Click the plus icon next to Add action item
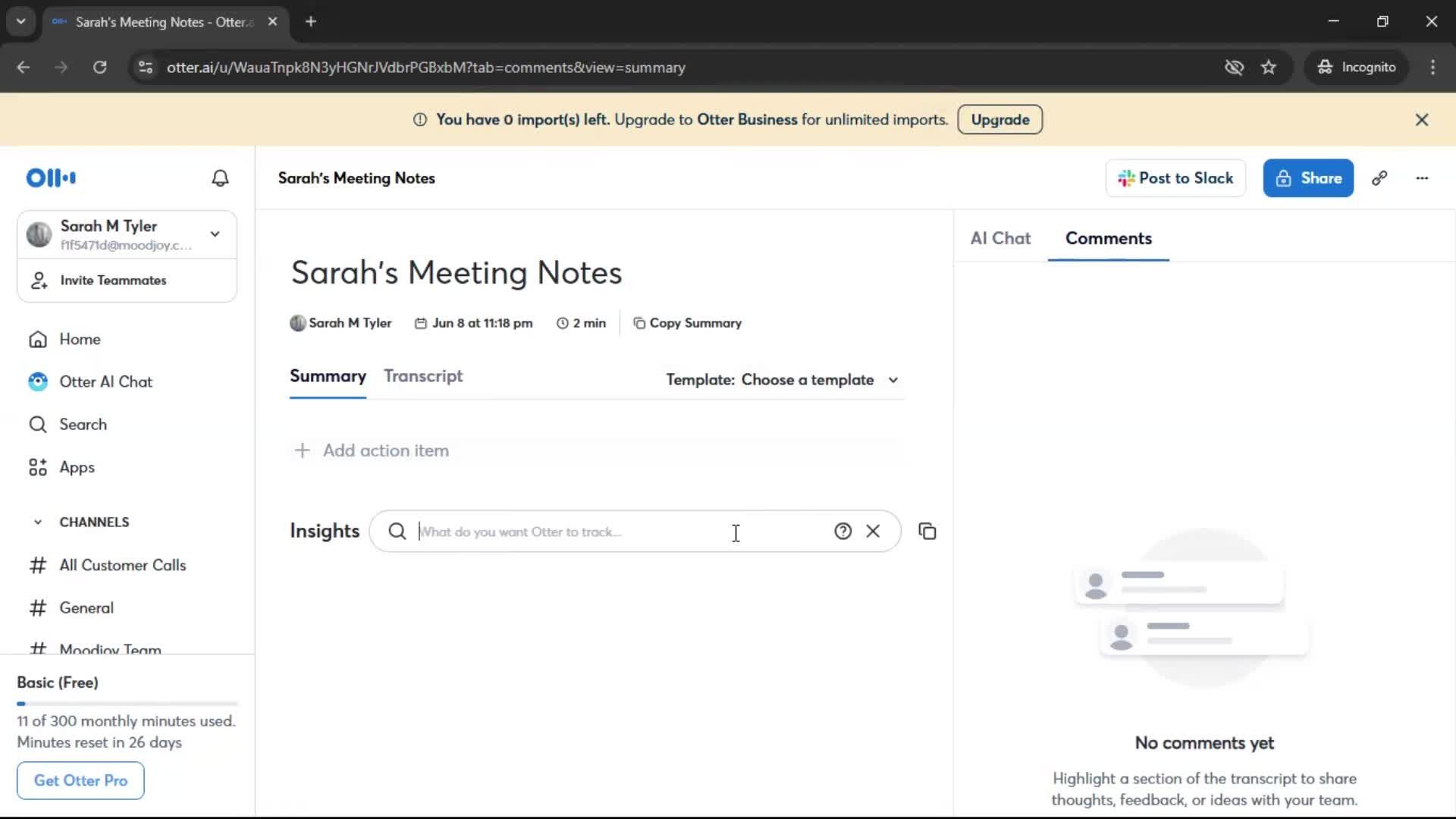The image size is (1456, 819). click(x=302, y=450)
